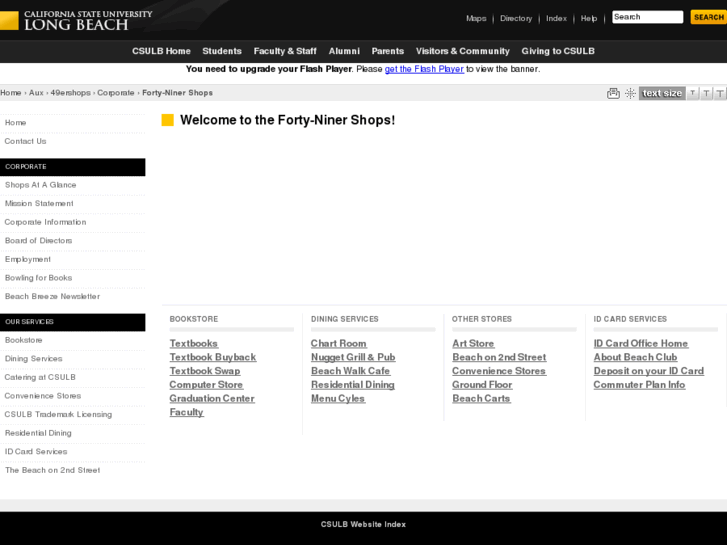Click Corporate in the breadcrumb trail
Screen dimensions: 727x545
coord(116,93)
